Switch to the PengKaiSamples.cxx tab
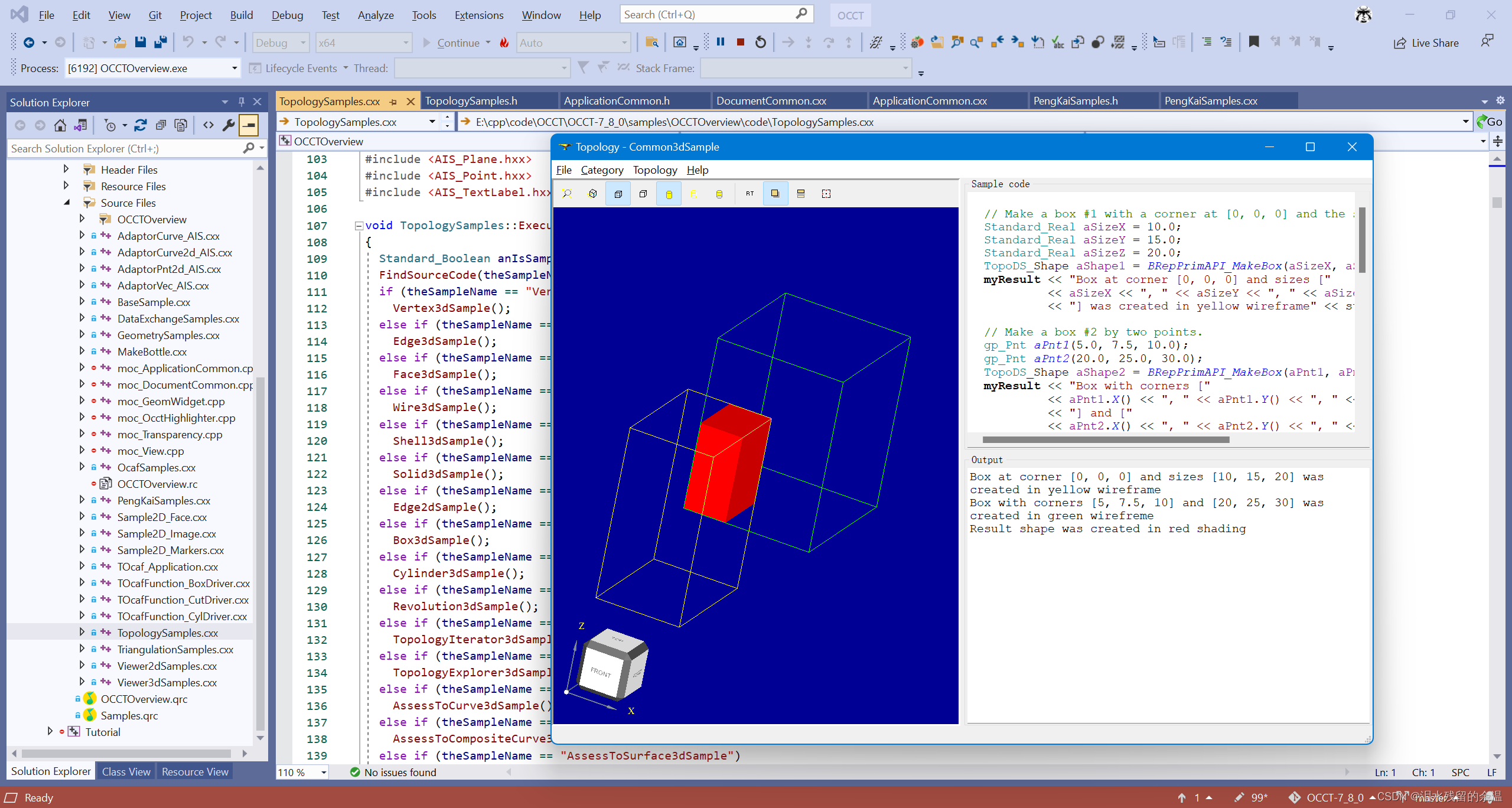This screenshot has height=808, width=1512. point(1210,101)
